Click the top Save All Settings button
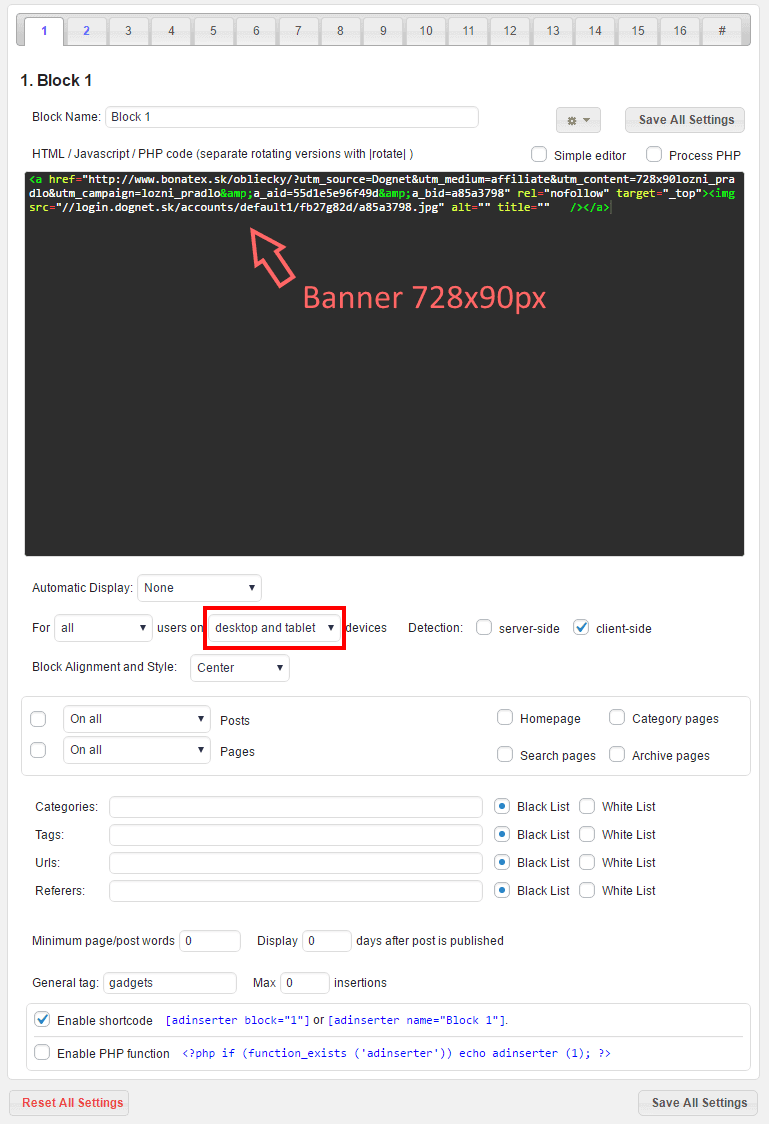The height and width of the screenshot is (1124, 769). pyautogui.click(x=686, y=120)
